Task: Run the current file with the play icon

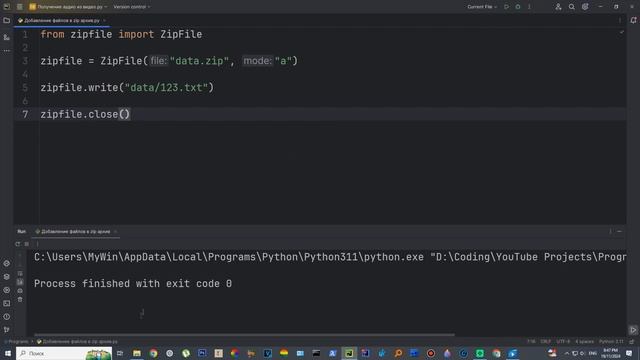Action: point(507,7)
